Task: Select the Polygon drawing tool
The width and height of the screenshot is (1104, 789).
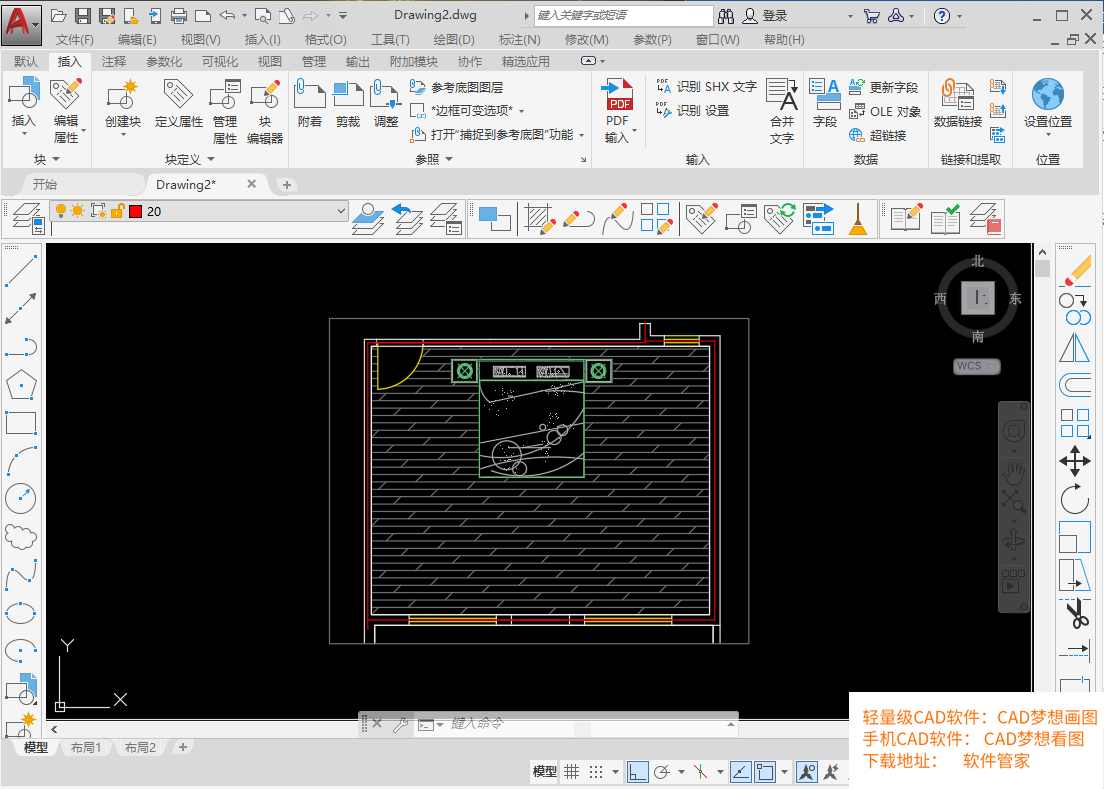Action: pos(20,385)
